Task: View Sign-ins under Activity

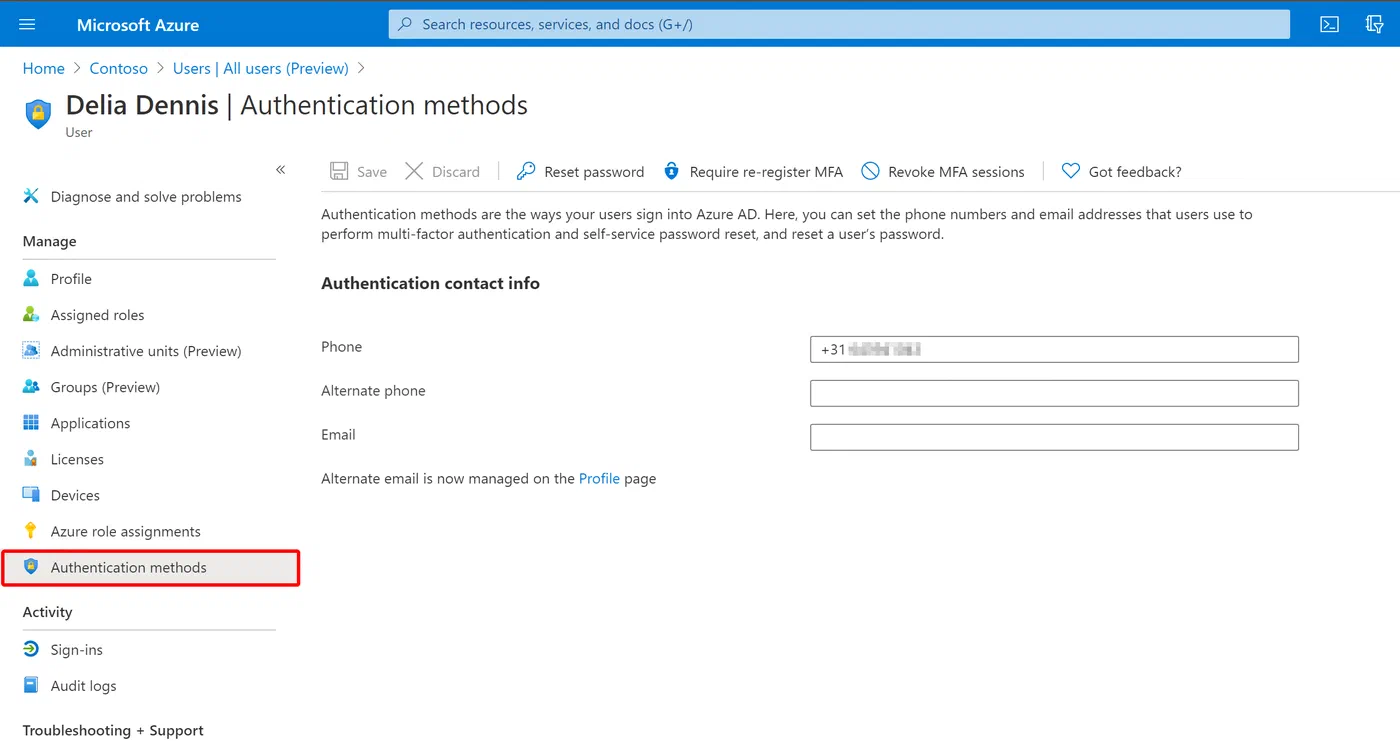Action: 76,650
